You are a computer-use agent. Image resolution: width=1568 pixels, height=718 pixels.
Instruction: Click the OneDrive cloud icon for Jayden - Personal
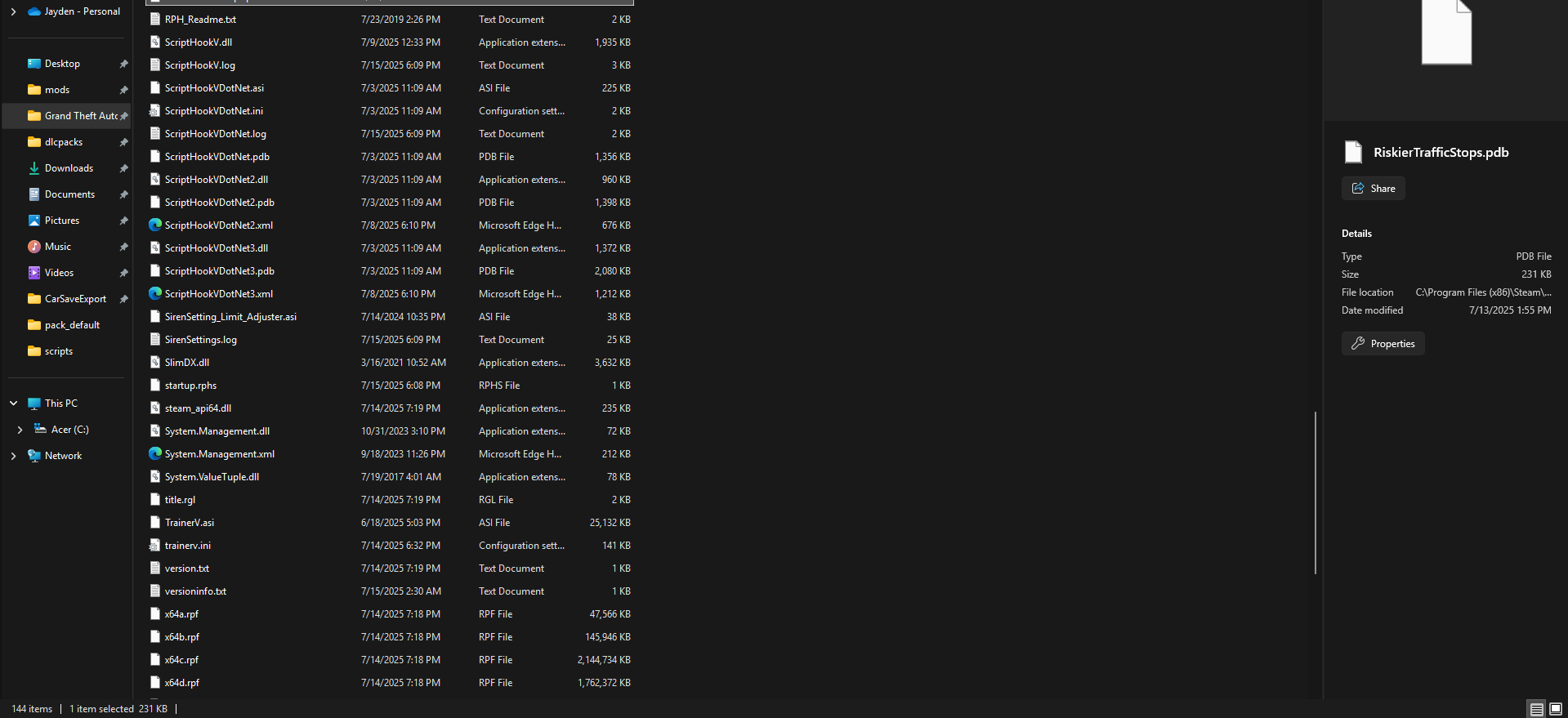tap(34, 11)
